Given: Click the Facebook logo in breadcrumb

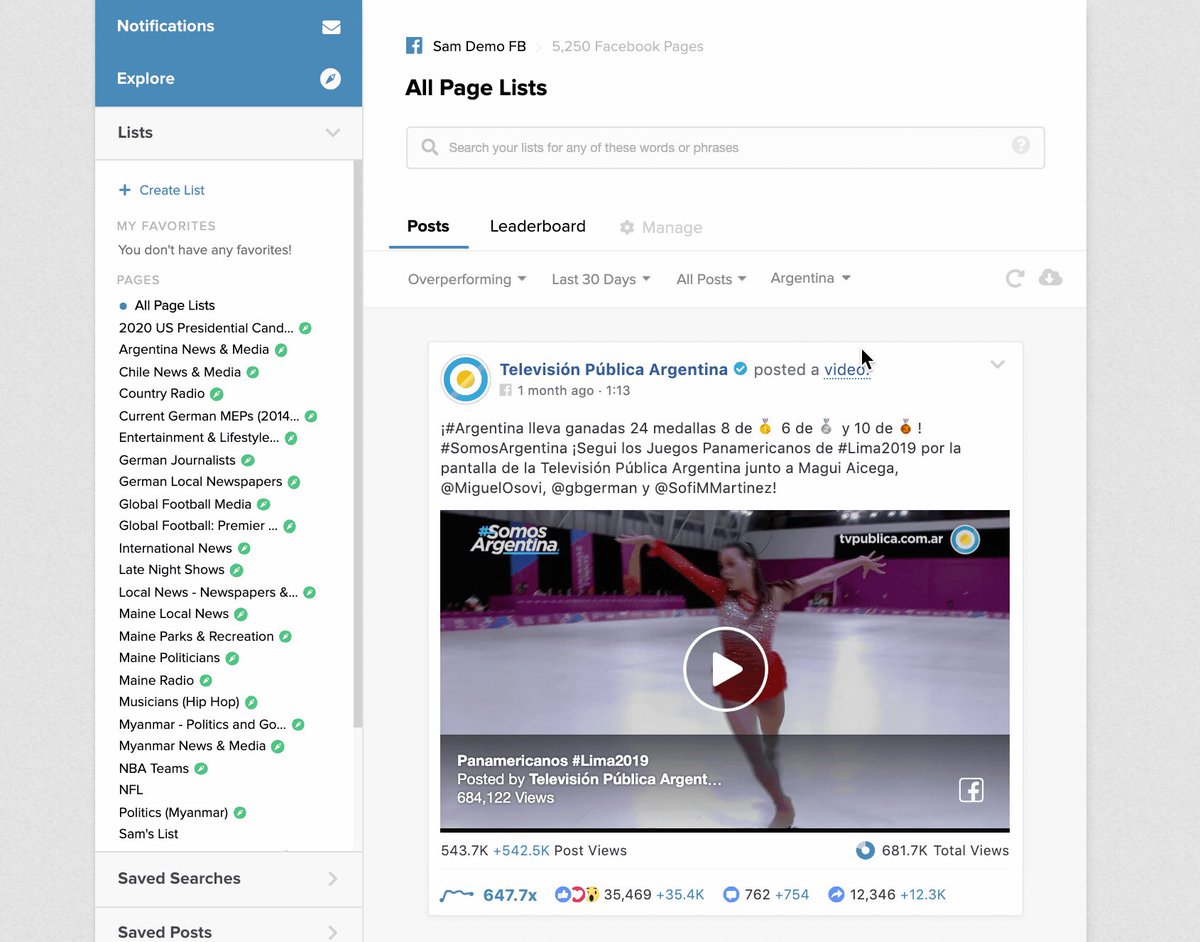Looking at the screenshot, I should click(x=414, y=46).
